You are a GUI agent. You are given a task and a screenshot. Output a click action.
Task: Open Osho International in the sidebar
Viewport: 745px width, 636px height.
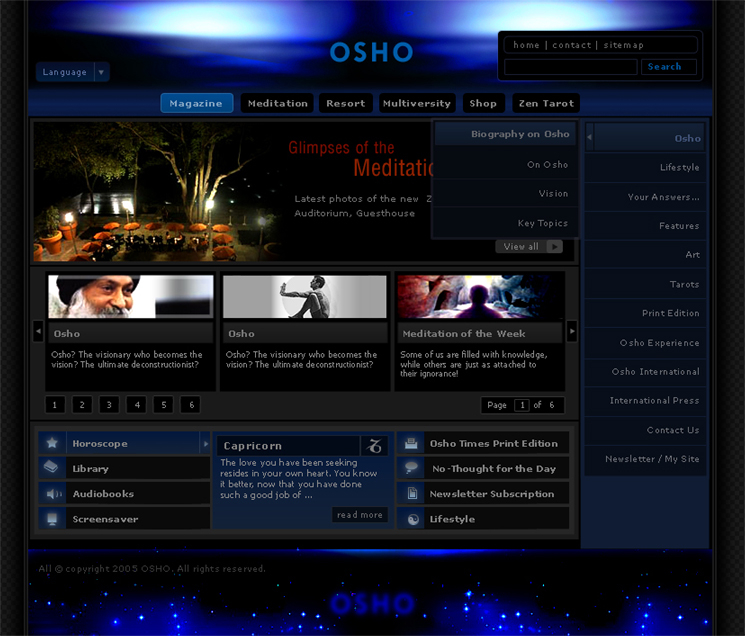pyautogui.click(x=645, y=371)
